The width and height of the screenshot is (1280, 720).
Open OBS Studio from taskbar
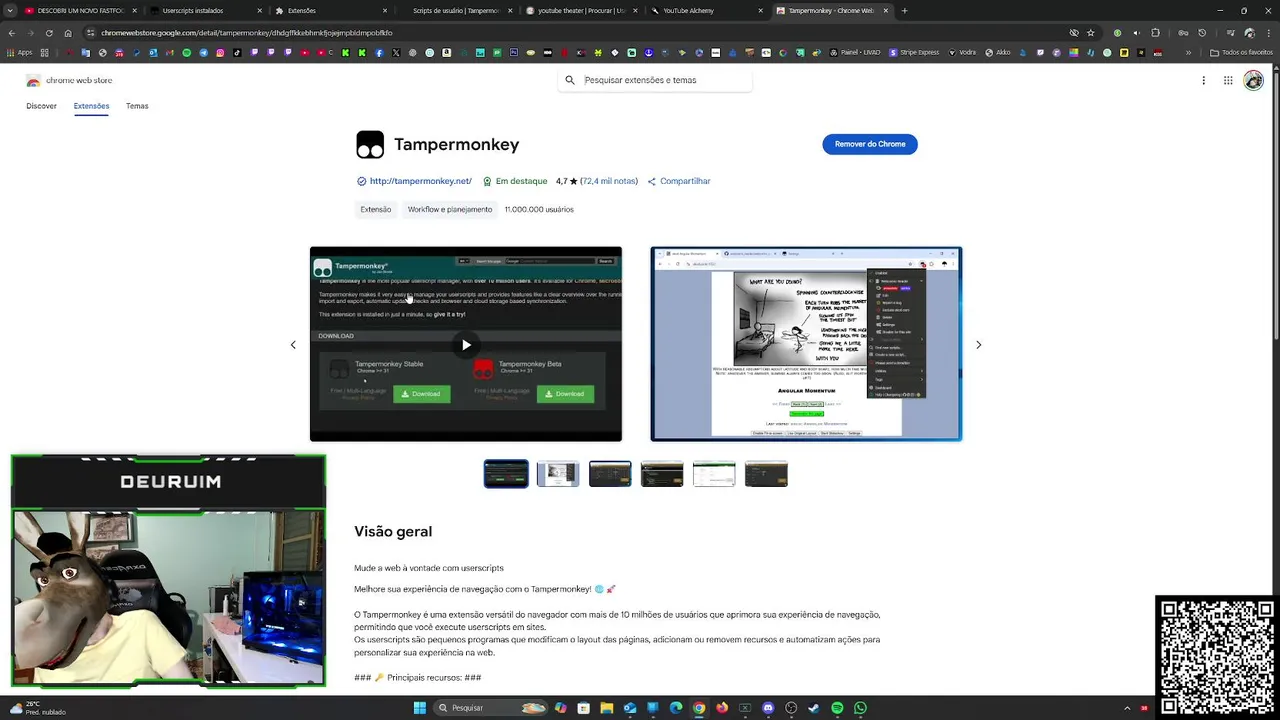point(791,708)
